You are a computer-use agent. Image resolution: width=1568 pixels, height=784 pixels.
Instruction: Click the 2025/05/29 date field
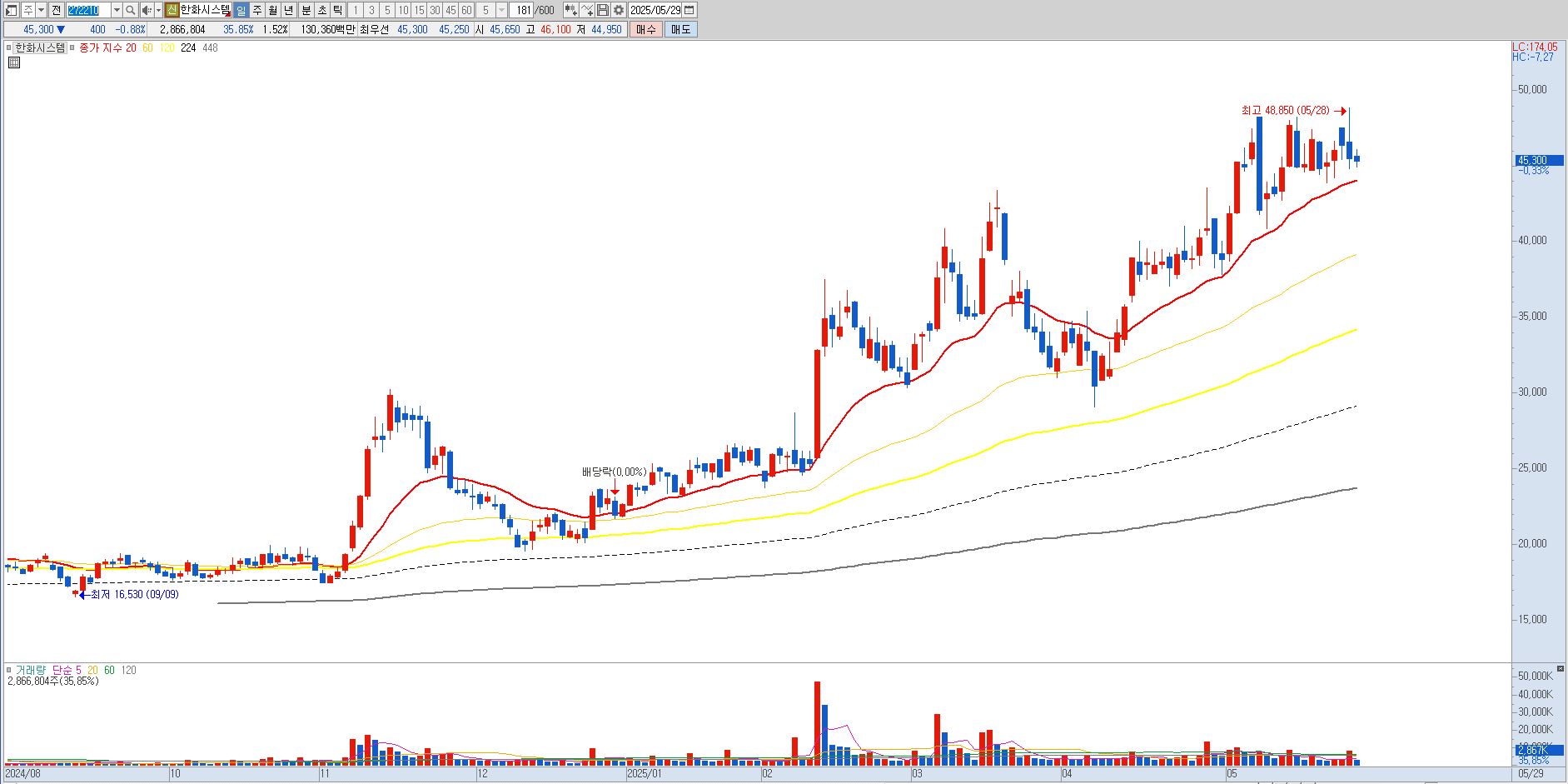[655, 10]
